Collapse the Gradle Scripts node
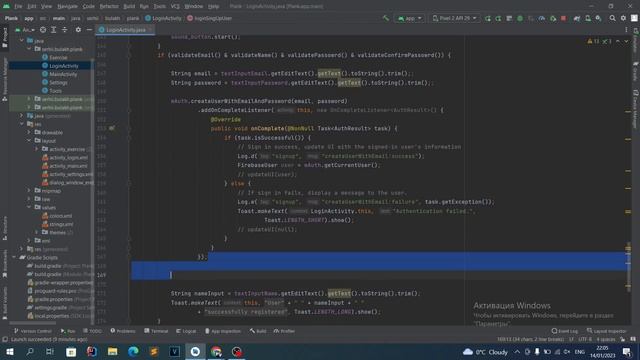Viewport: 640px width, 360px height. click(14, 258)
